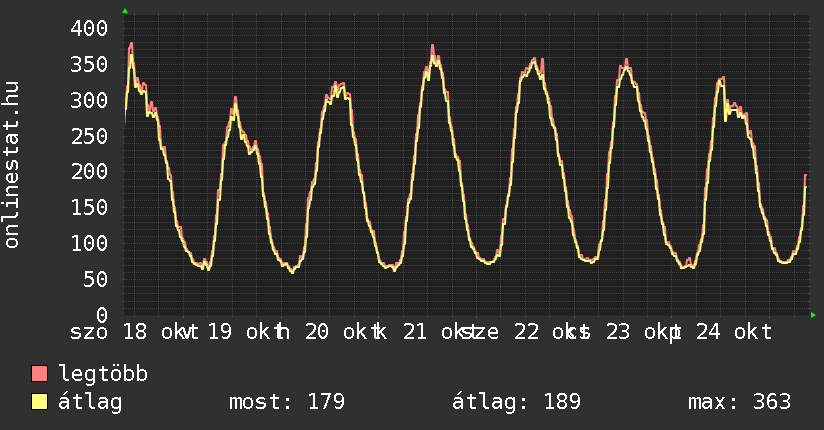Select the legtöbb legend label
Screen dimensions: 824x430
coord(103,374)
